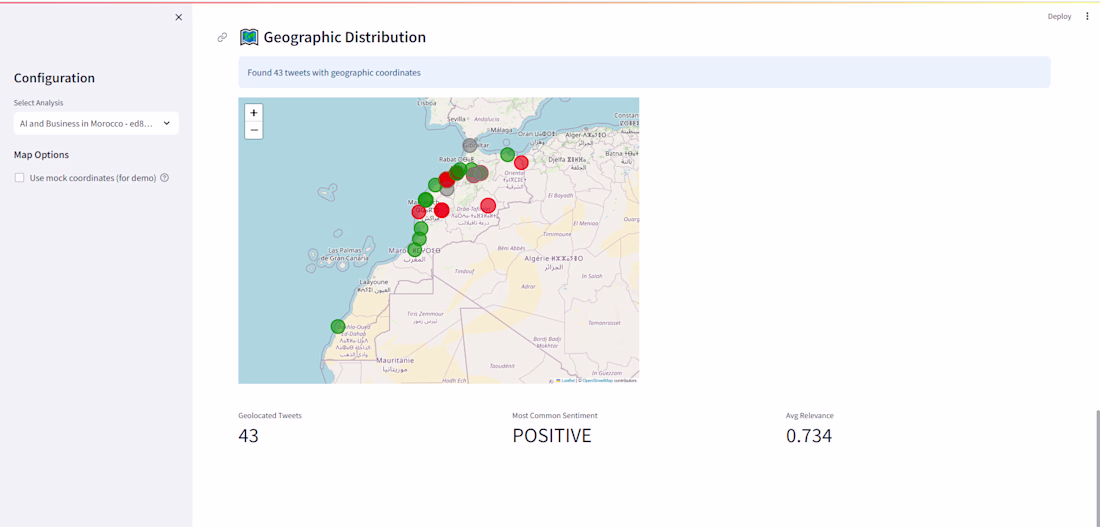Open the red marker above Oriental label

tap(521, 163)
